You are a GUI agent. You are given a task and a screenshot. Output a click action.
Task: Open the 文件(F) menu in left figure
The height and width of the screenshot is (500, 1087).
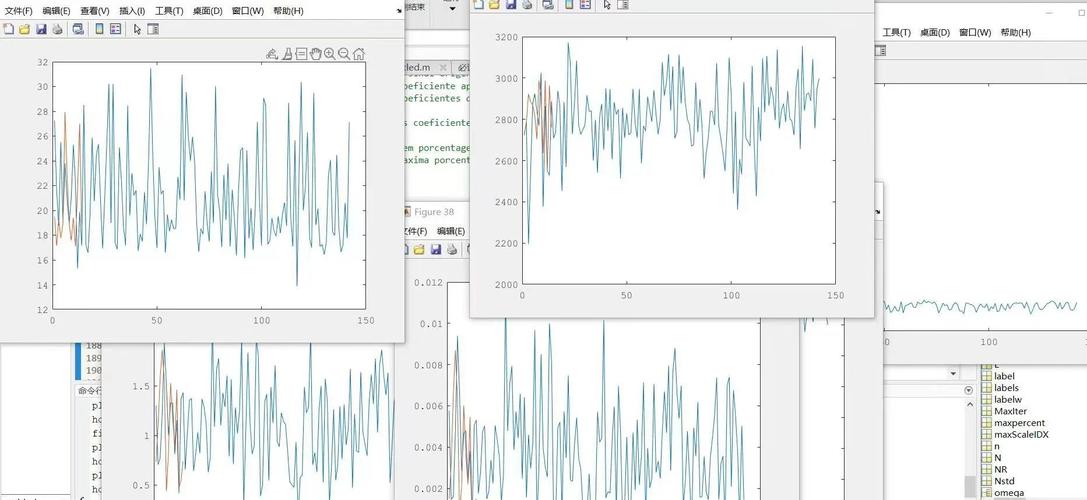(16, 11)
